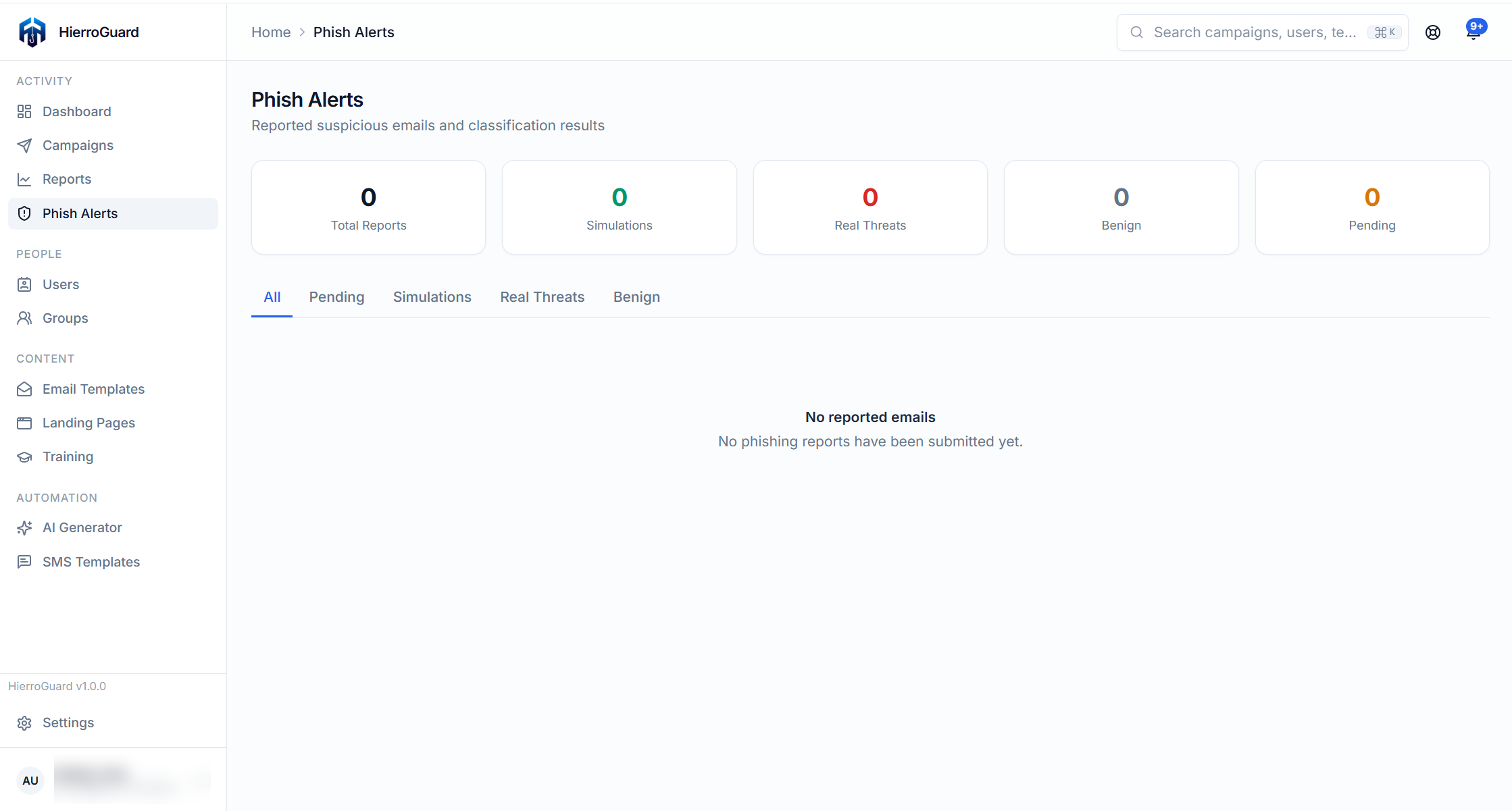The height and width of the screenshot is (811, 1512).
Task: Switch to the All tab
Action: tap(272, 297)
